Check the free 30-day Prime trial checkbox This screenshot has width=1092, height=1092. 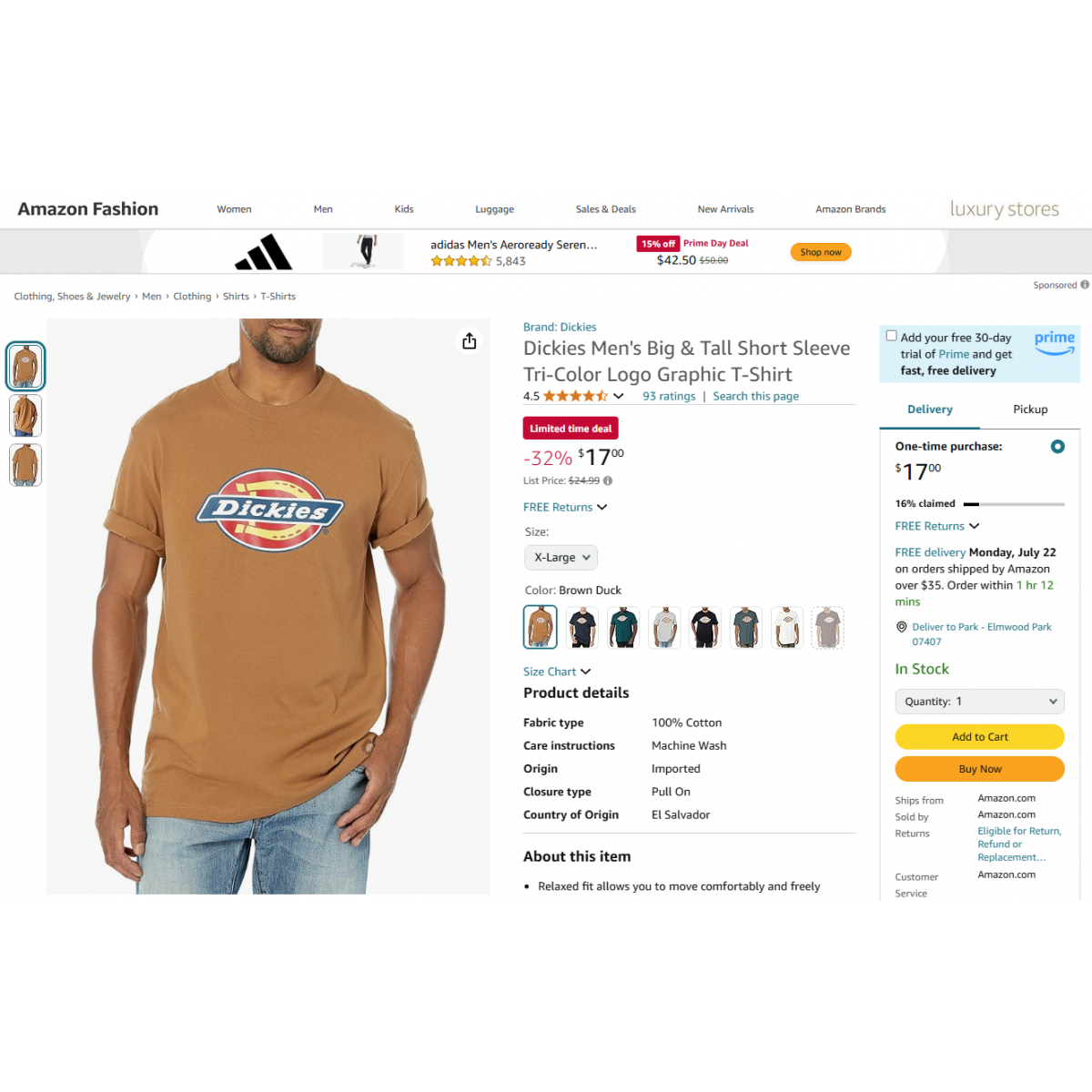[892, 336]
